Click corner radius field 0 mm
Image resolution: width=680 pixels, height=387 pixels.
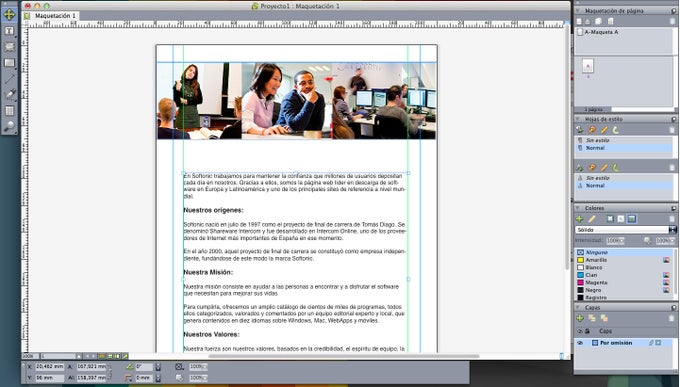pyautogui.click(x=144, y=378)
